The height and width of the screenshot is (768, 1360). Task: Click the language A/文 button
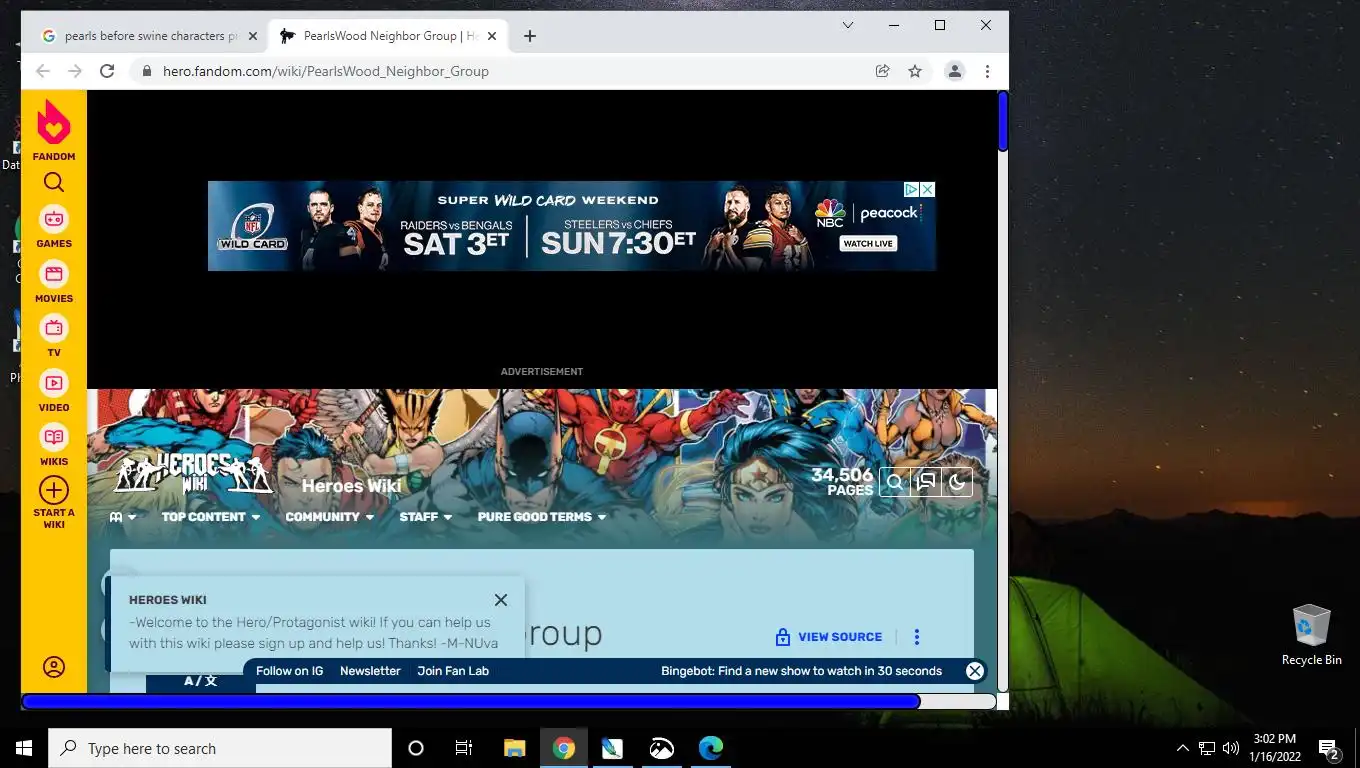[200, 681]
